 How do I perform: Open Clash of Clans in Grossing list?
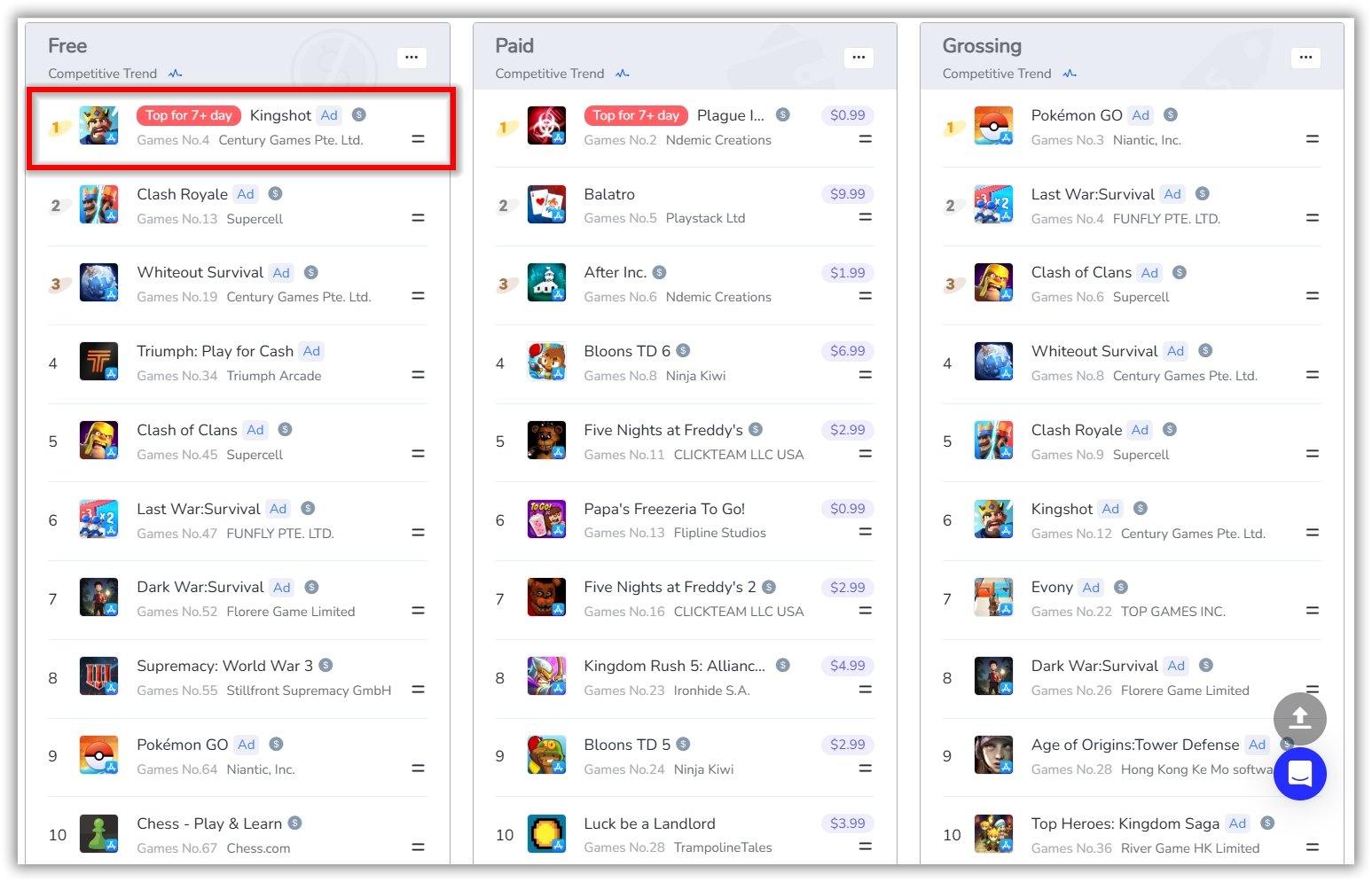coord(1081,272)
